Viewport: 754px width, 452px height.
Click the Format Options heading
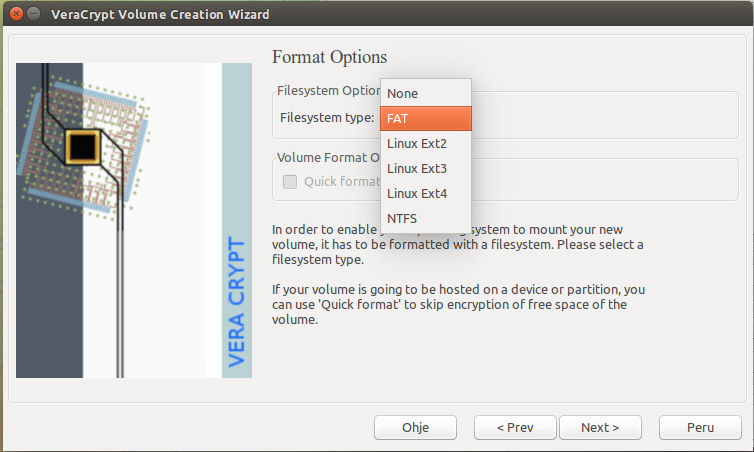point(329,57)
